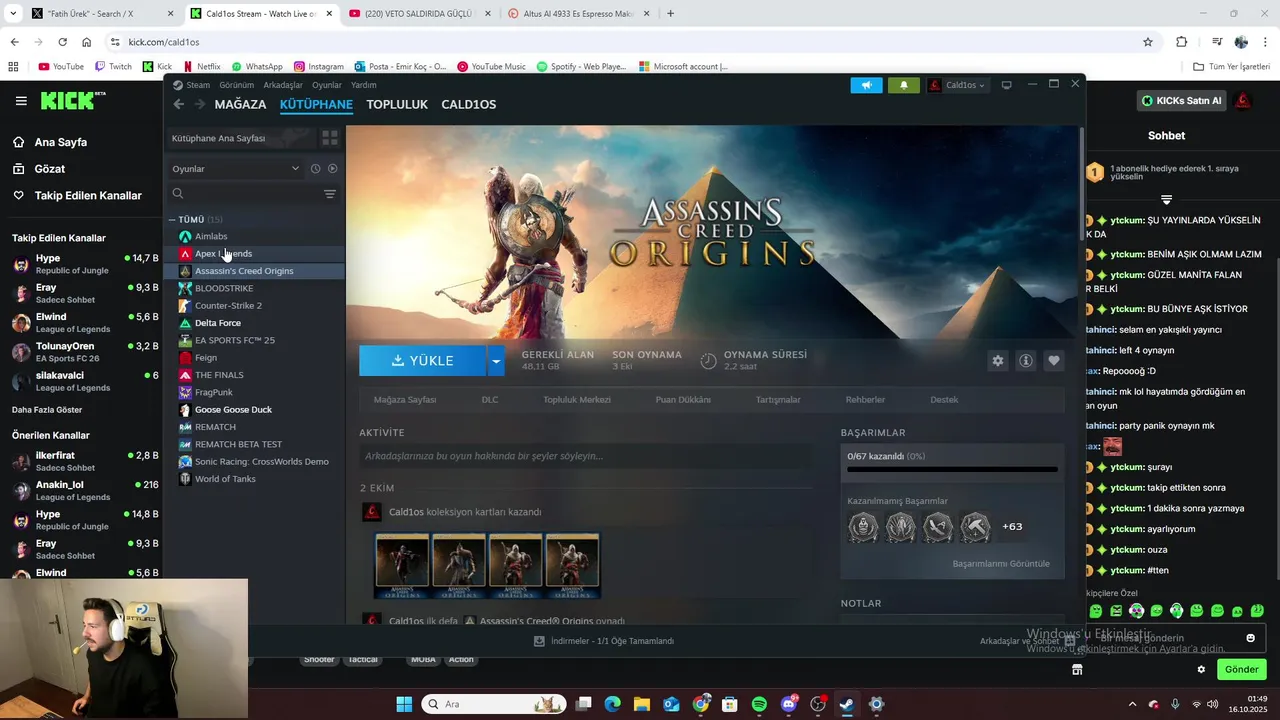The height and width of the screenshot is (720, 1280).
Task: Open Oyunlar category dropdown
Action: [236, 169]
